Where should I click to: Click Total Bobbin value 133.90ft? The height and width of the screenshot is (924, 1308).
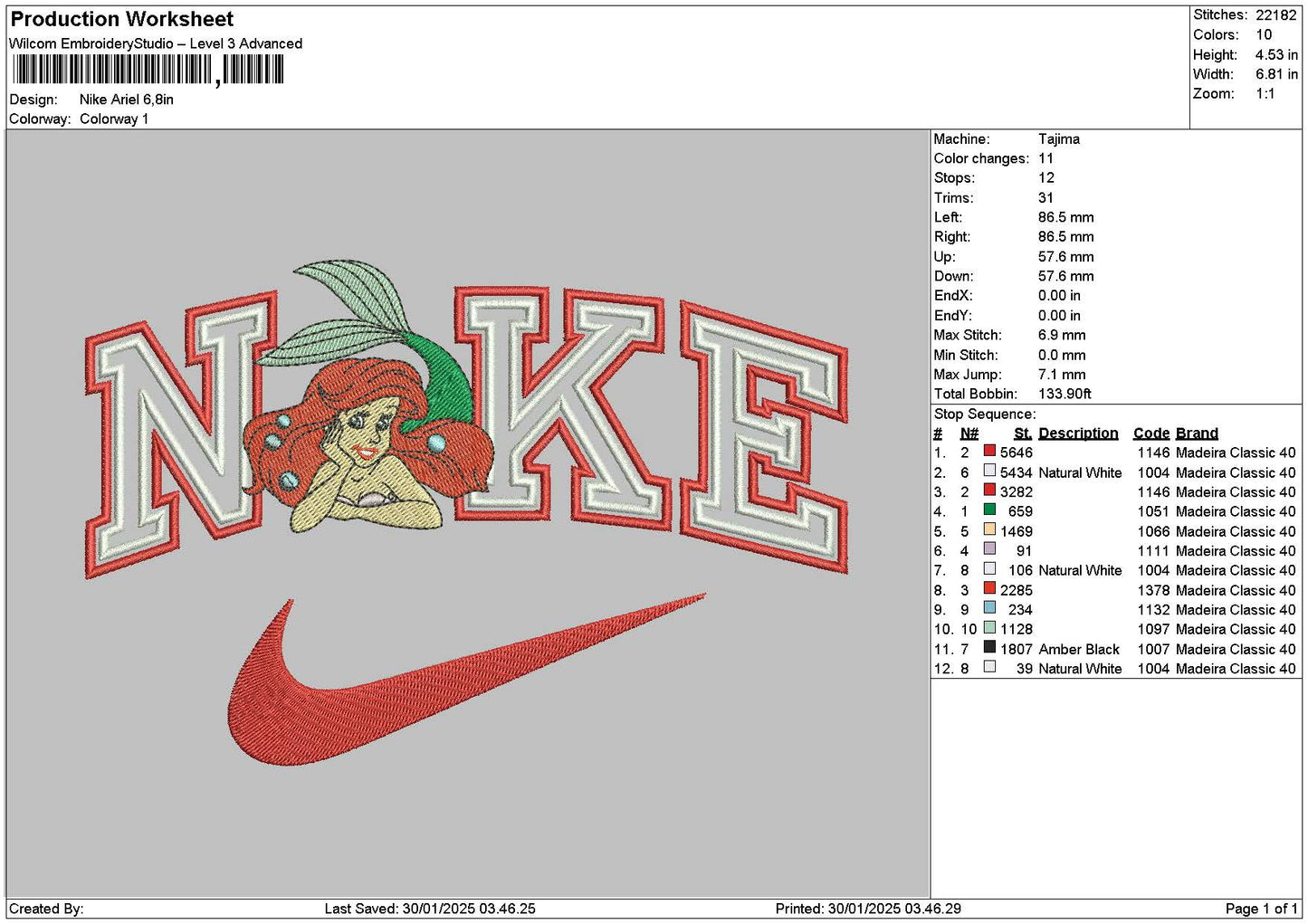pyautogui.click(x=1065, y=394)
